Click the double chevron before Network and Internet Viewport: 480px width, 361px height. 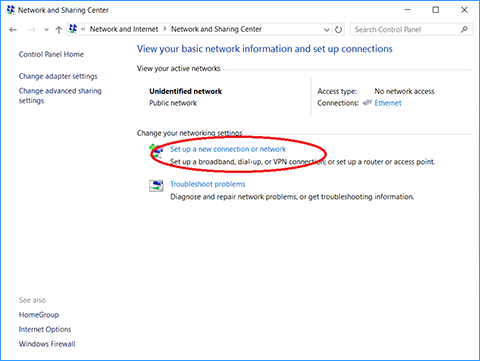point(83,29)
